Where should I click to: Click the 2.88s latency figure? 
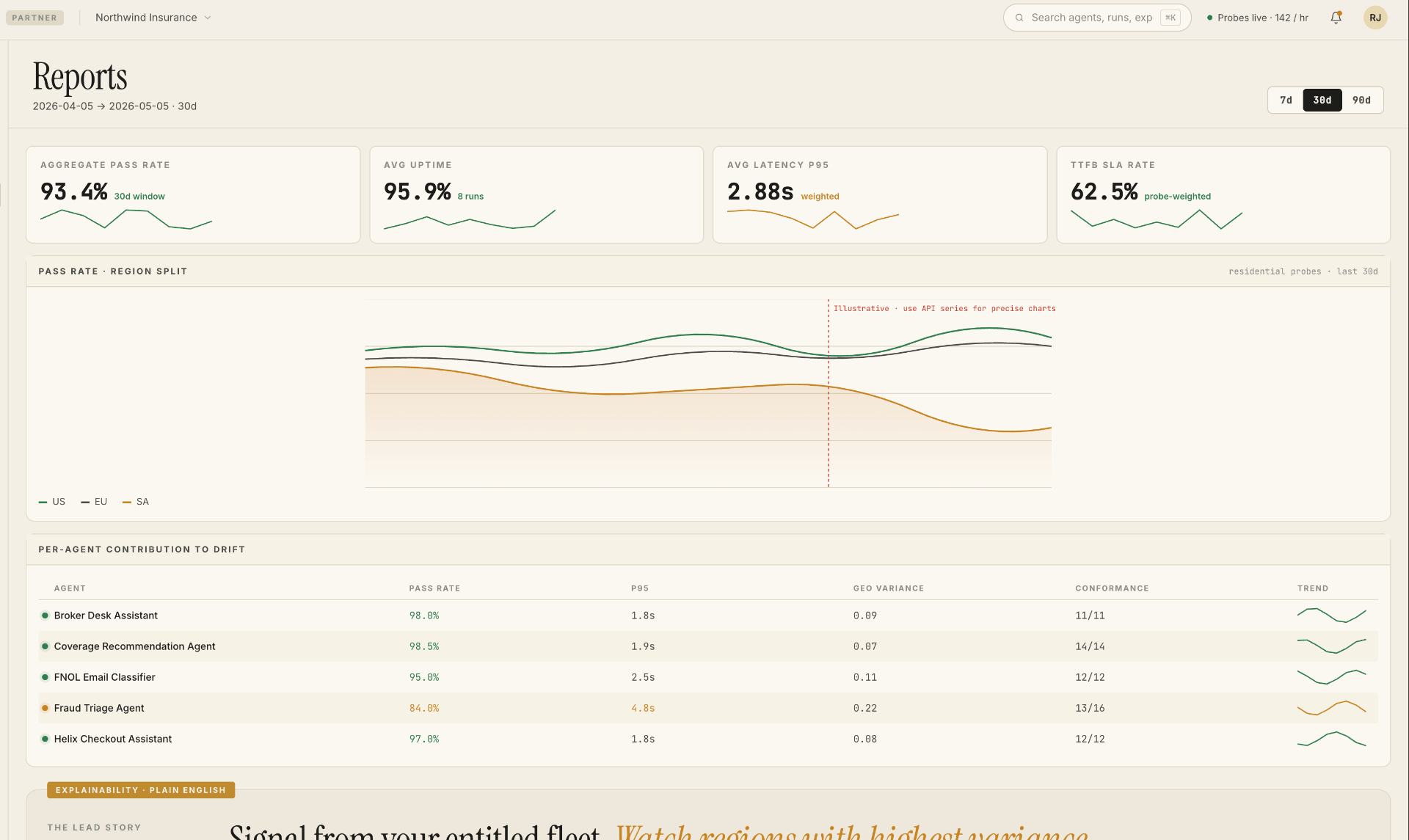point(760,191)
